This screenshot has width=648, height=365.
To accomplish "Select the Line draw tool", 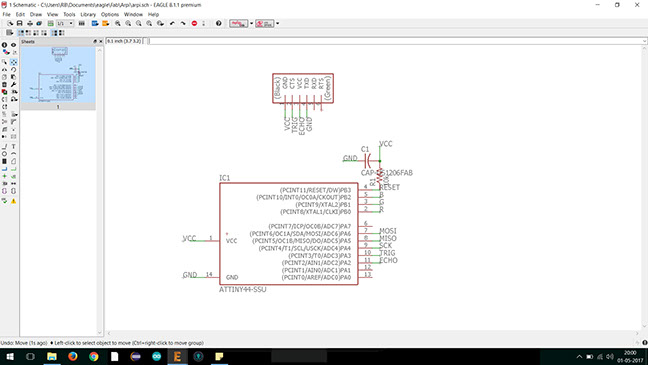I will [4, 147].
